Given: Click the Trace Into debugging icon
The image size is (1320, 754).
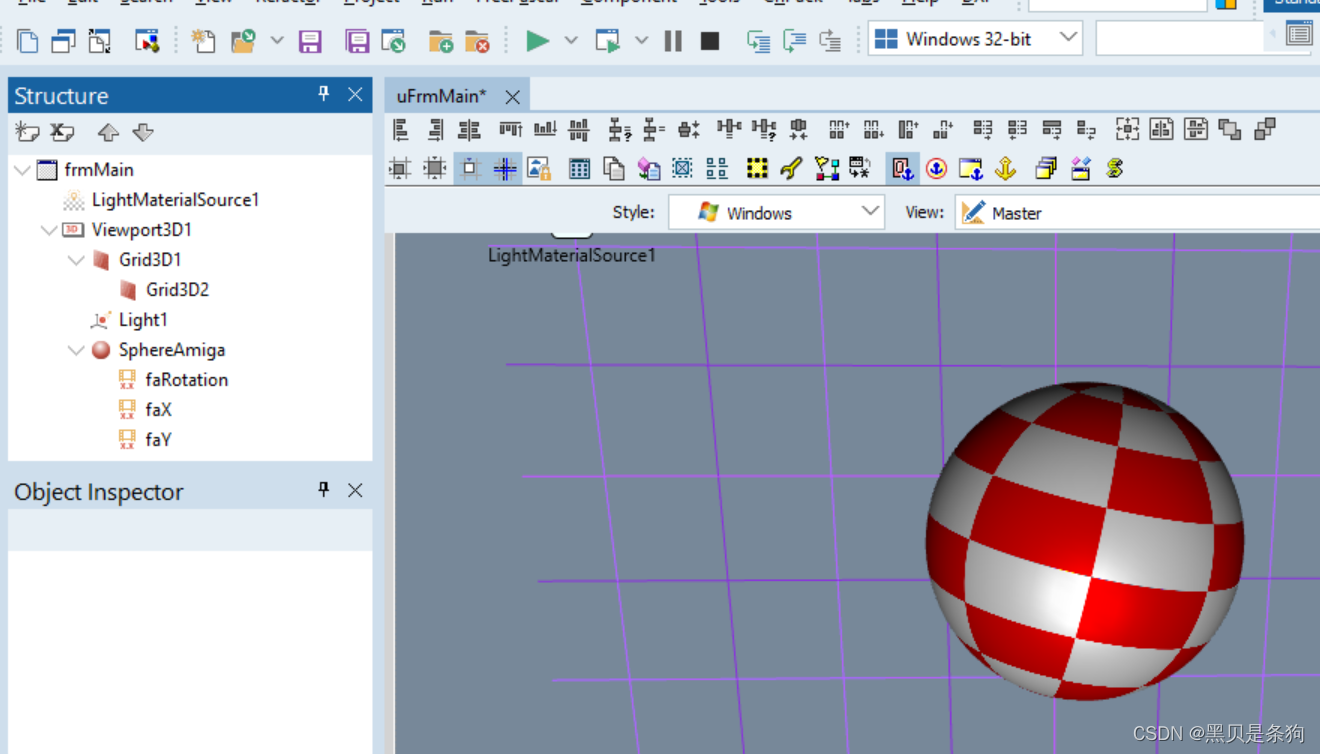Looking at the screenshot, I should pos(759,41).
